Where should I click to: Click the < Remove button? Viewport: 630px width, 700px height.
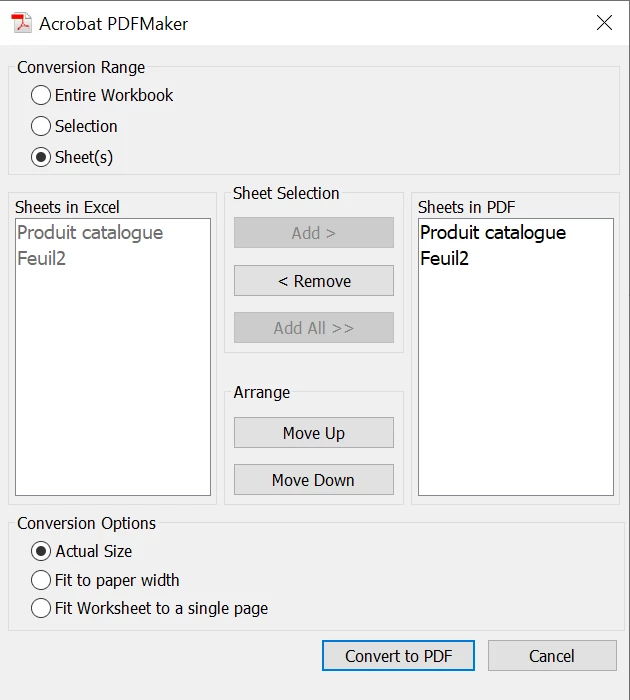[314, 281]
